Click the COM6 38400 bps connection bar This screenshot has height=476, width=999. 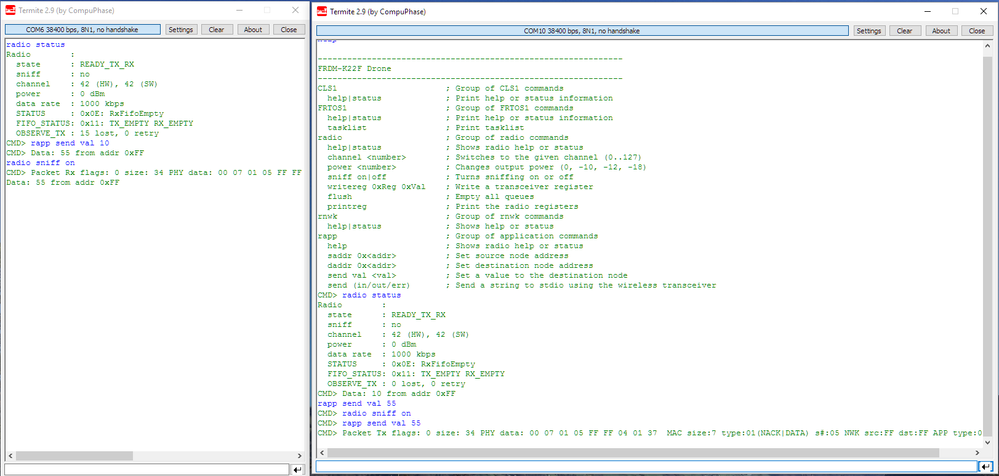pos(82,29)
